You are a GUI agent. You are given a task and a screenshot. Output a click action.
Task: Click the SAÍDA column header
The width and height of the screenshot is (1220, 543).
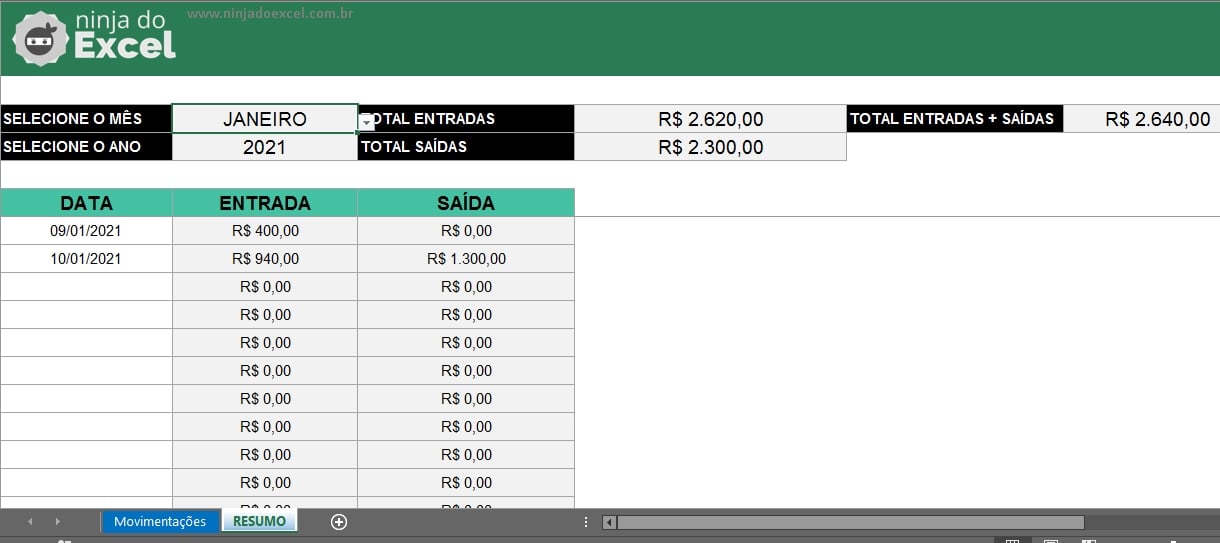tap(466, 203)
